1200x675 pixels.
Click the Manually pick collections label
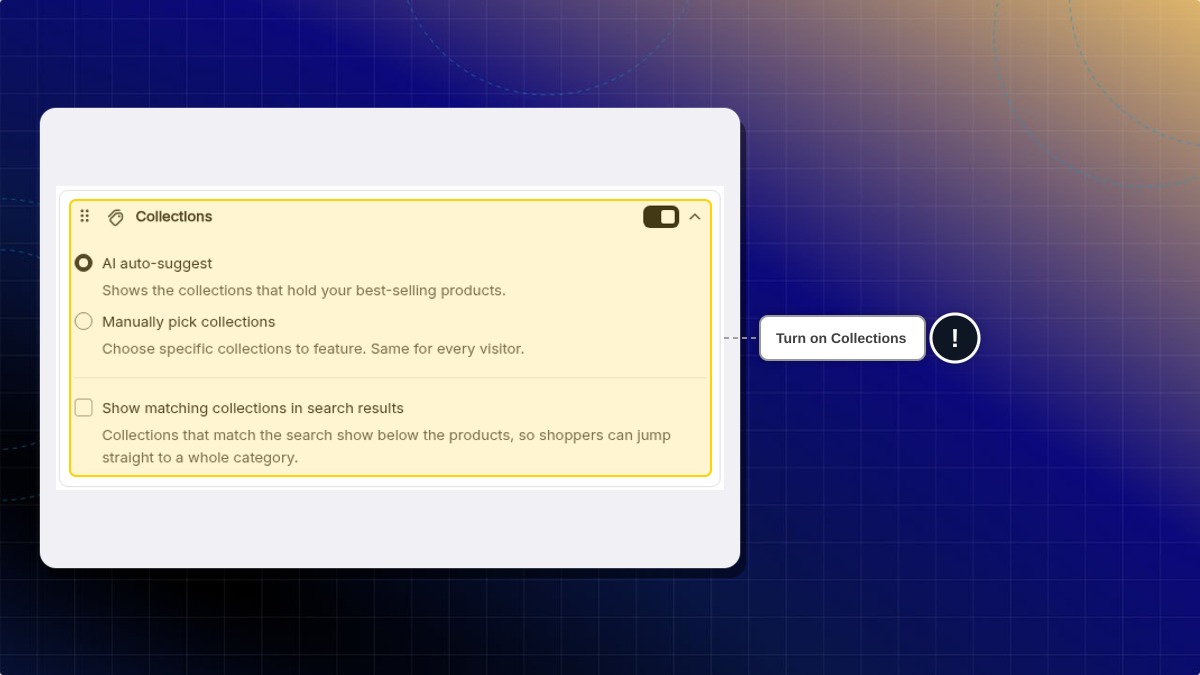[x=188, y=321]
